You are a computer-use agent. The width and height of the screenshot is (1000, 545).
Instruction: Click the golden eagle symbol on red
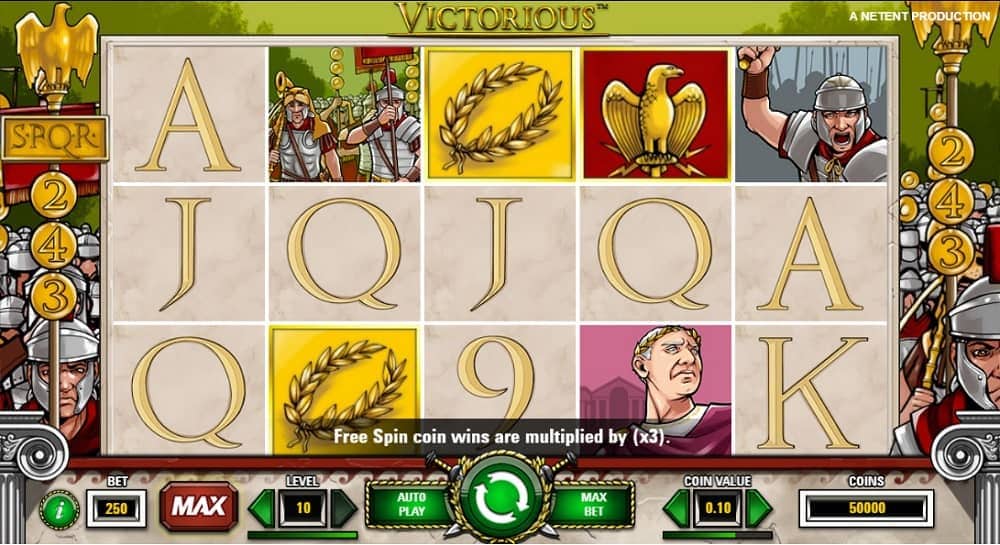point(656,114)
